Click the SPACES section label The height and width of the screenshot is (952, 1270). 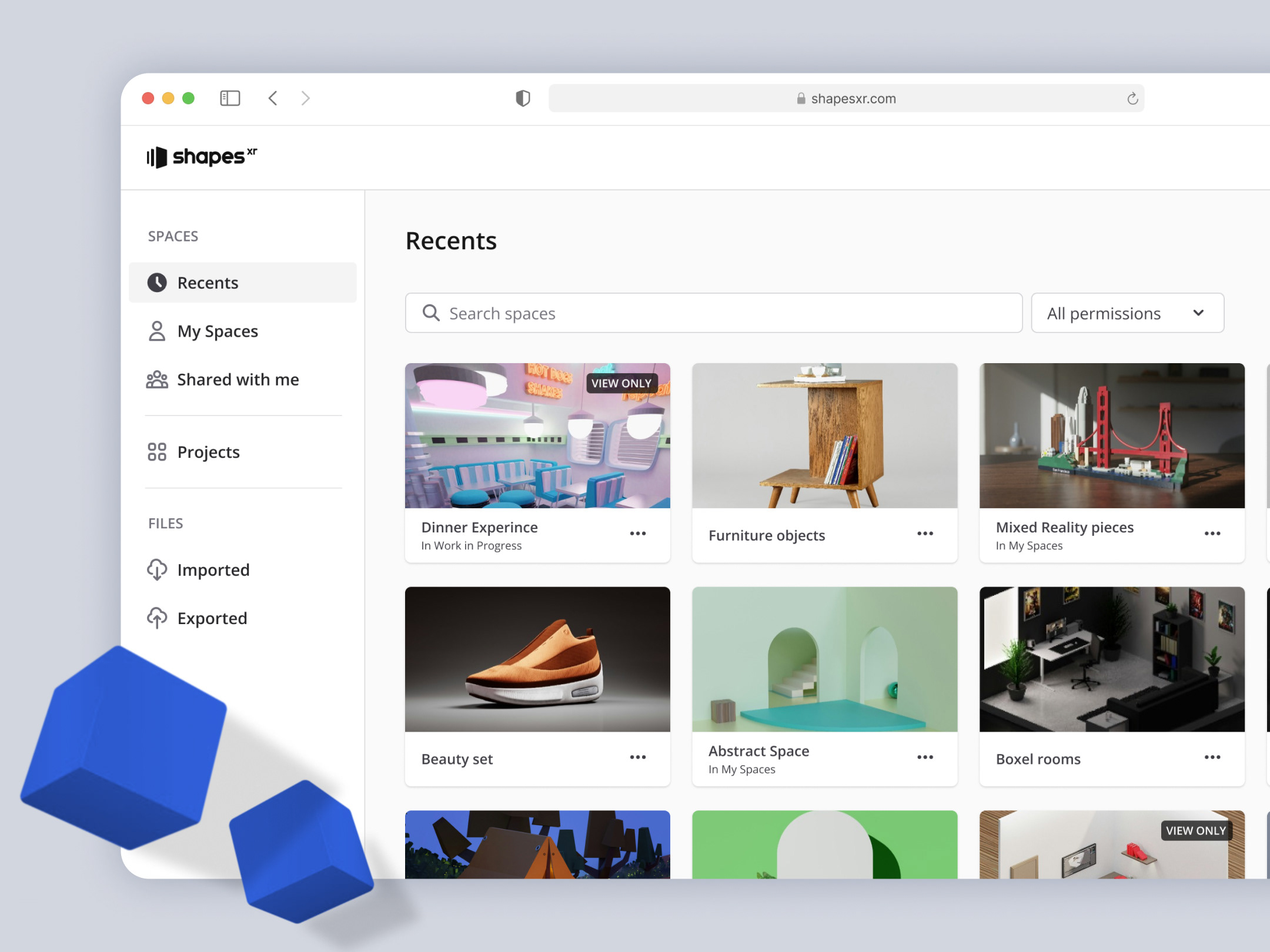pyautogui.click(x=173, y=236)
